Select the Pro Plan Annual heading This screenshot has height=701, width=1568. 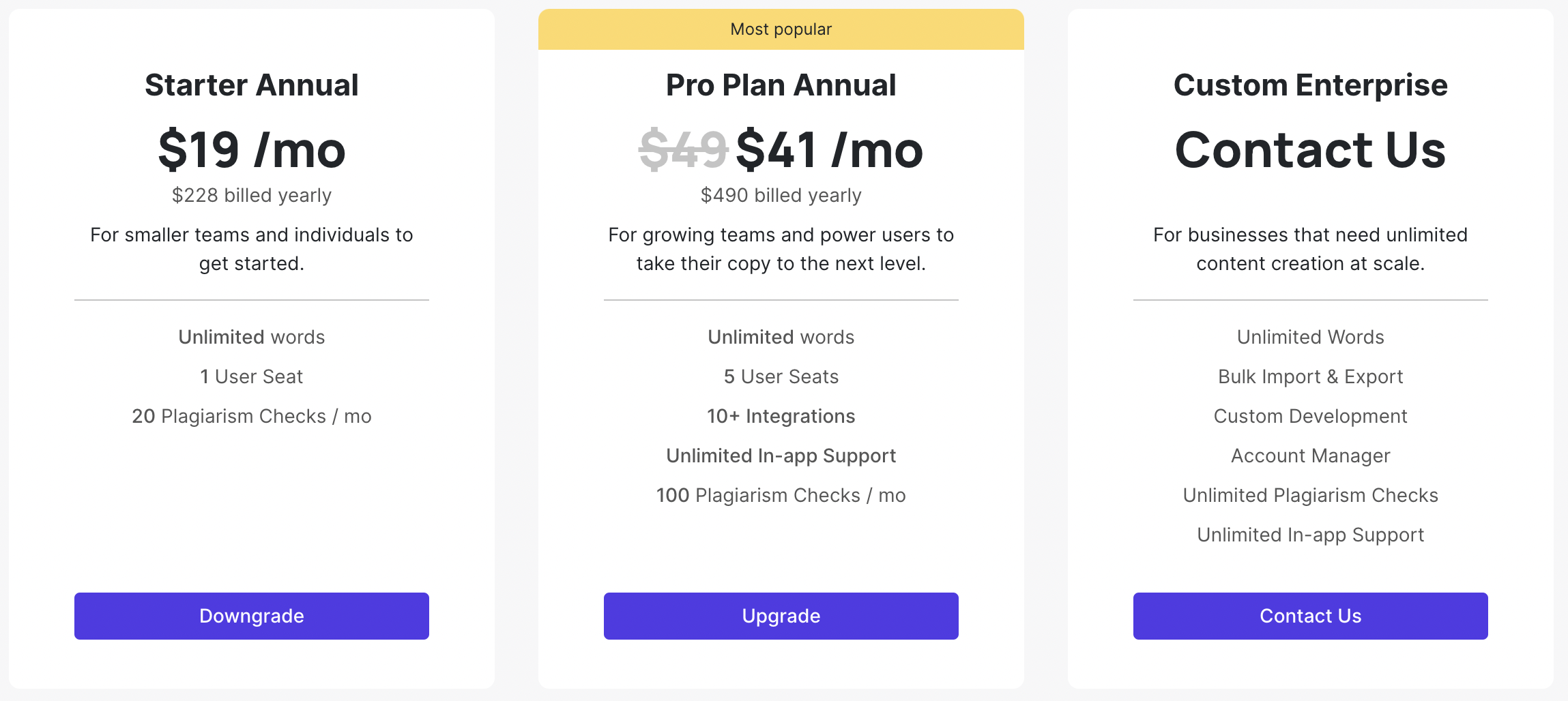tap(781, 85)
